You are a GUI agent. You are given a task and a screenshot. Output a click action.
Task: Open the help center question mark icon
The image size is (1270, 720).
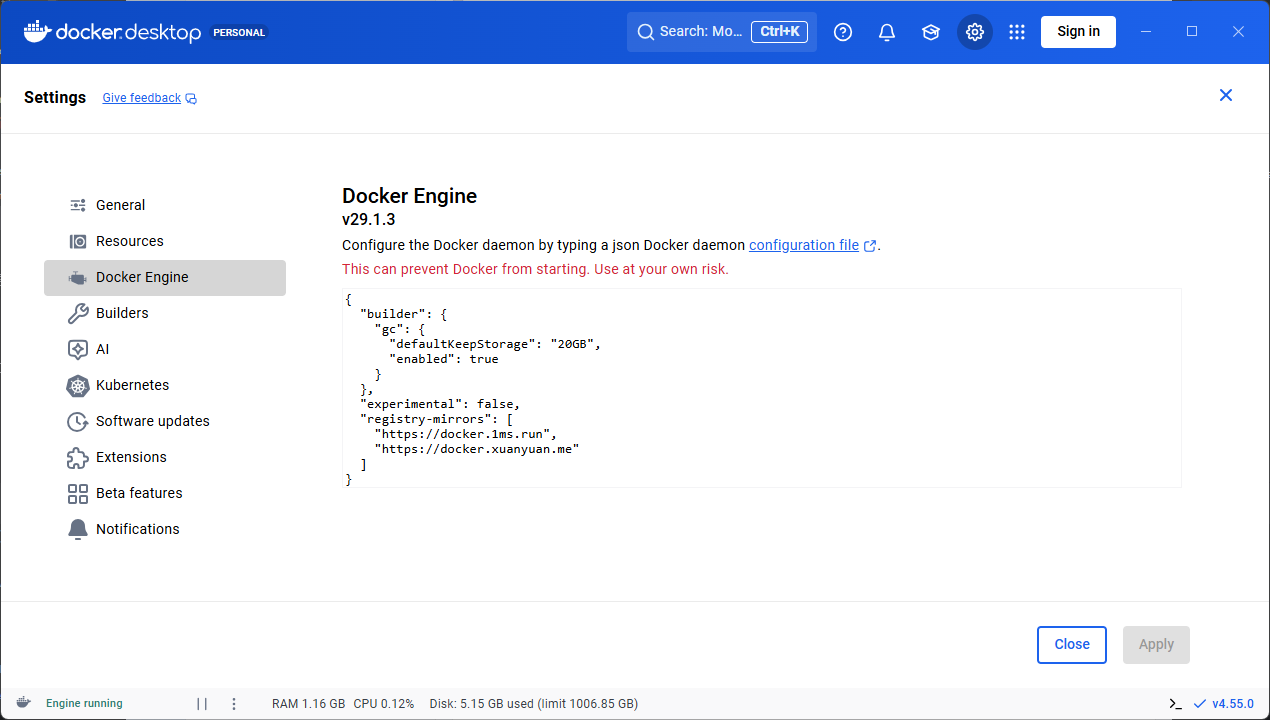click(843, 32)
